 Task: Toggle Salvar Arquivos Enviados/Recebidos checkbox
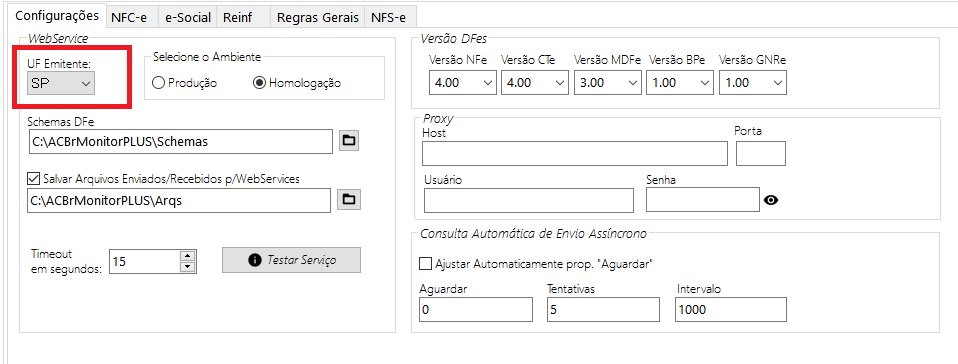33,179
